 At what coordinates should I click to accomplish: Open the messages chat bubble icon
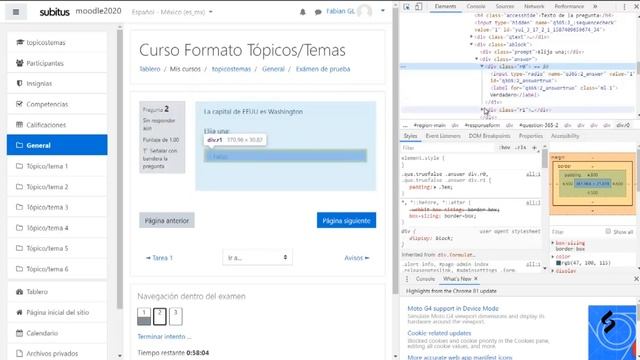point(318,12)
